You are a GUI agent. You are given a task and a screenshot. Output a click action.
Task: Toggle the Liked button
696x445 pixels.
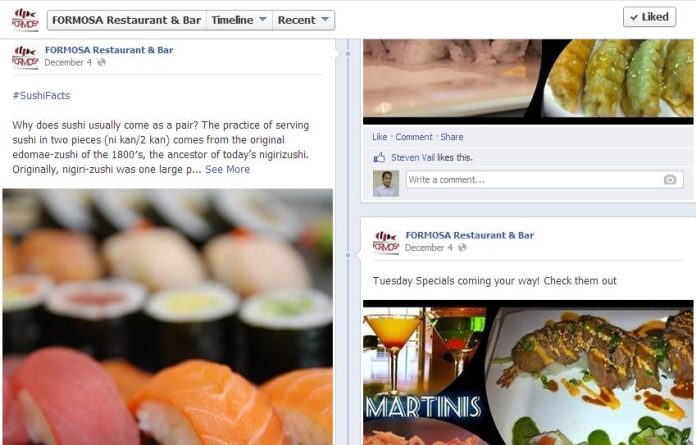point(649,17)
